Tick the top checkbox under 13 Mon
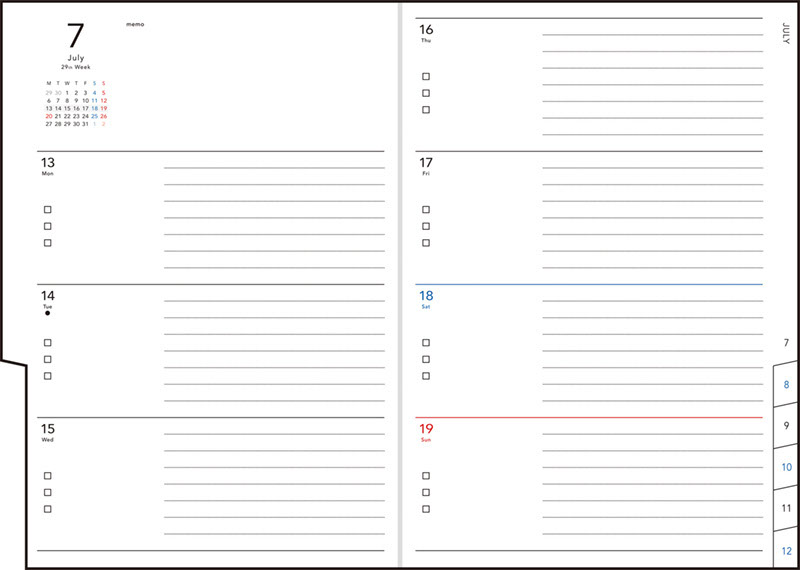 click(x=47, y=210)
